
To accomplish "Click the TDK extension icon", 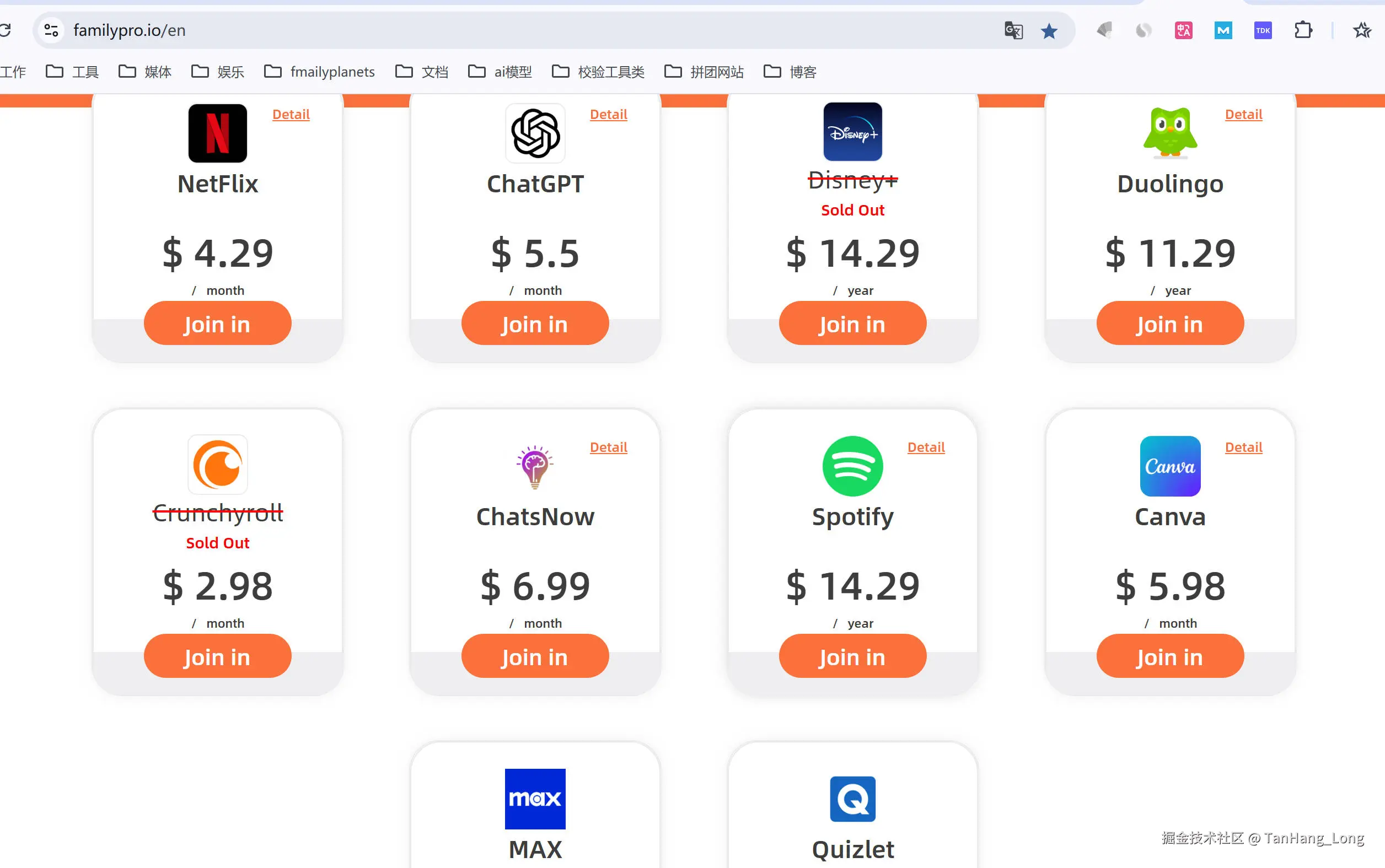I will click(1263, 30).
